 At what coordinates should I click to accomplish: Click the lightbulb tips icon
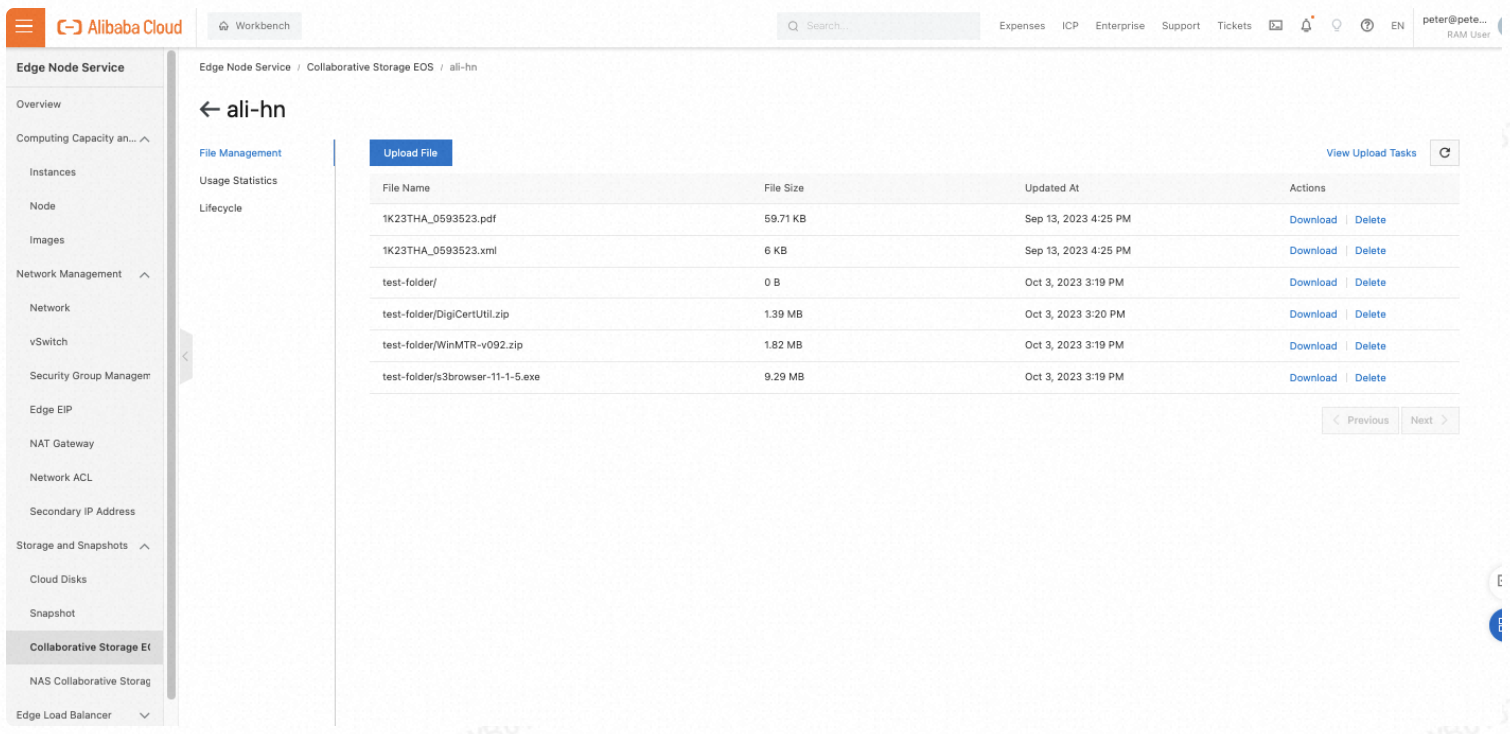[1337, 26]
